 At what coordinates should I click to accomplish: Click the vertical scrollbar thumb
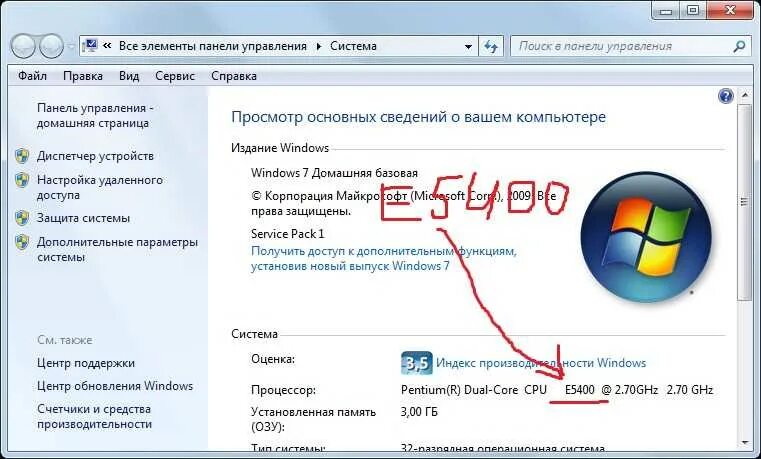click(x=744, y=202)
